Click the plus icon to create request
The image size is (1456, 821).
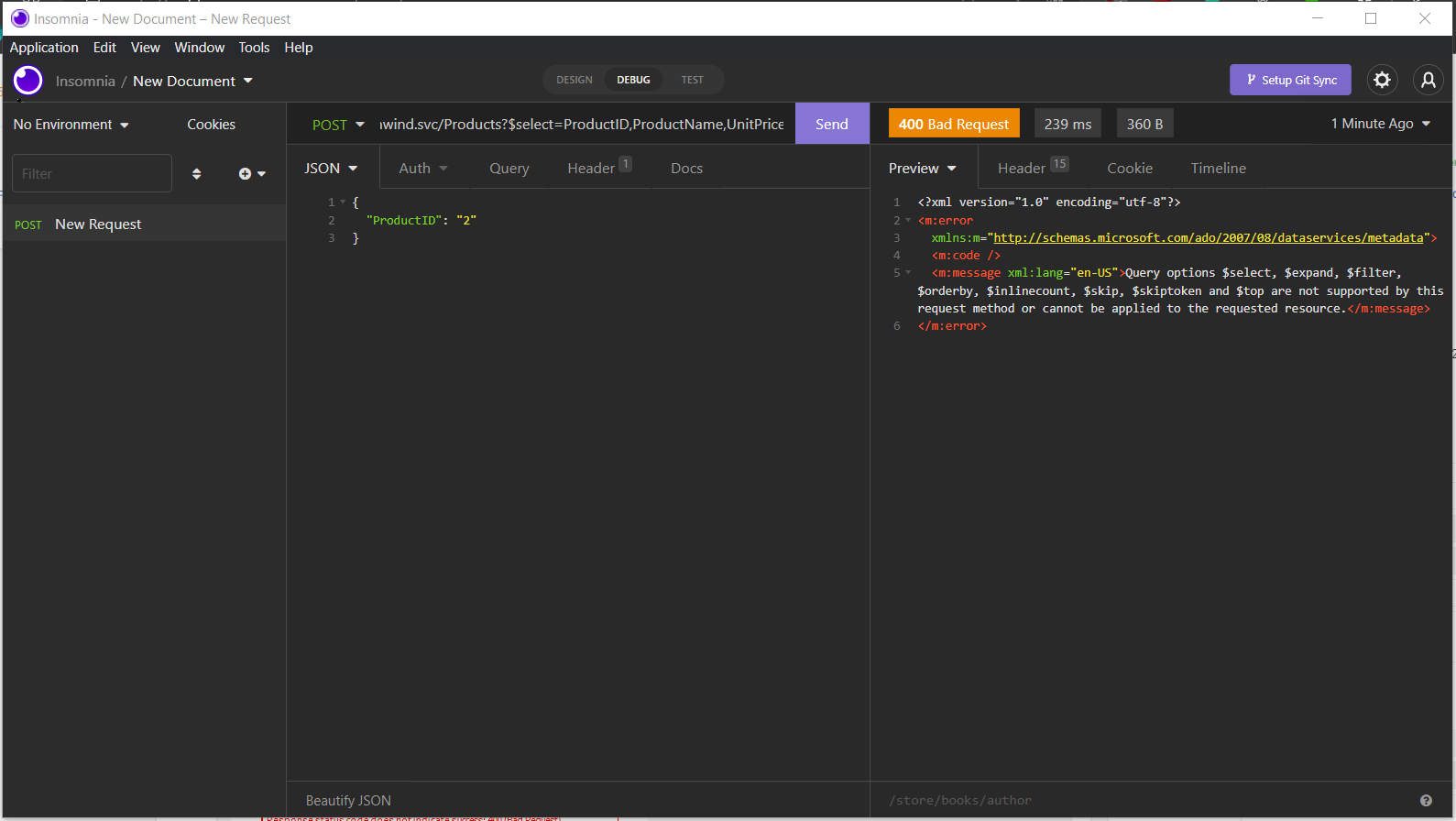(x=246, y=174)
